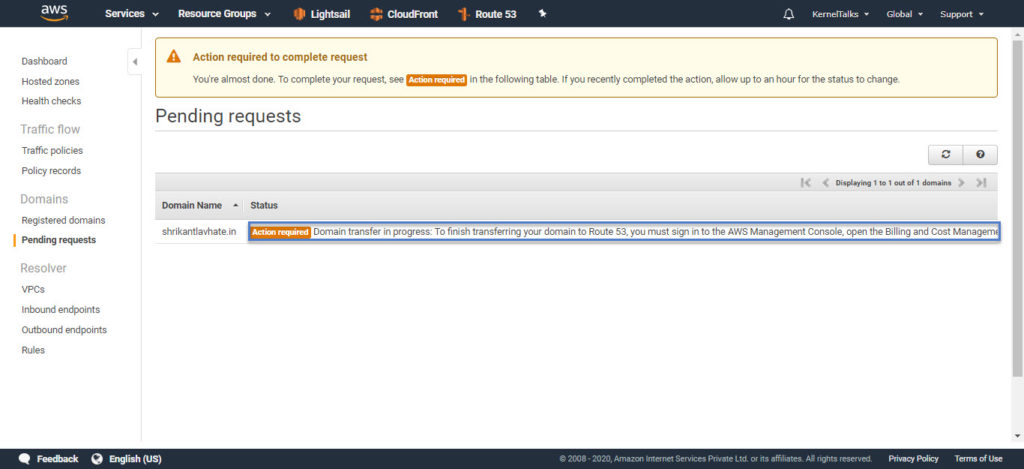Open Policy records in sidebar
The width and height of the screenshot is (1024, 469).
(x=51, y=170)
